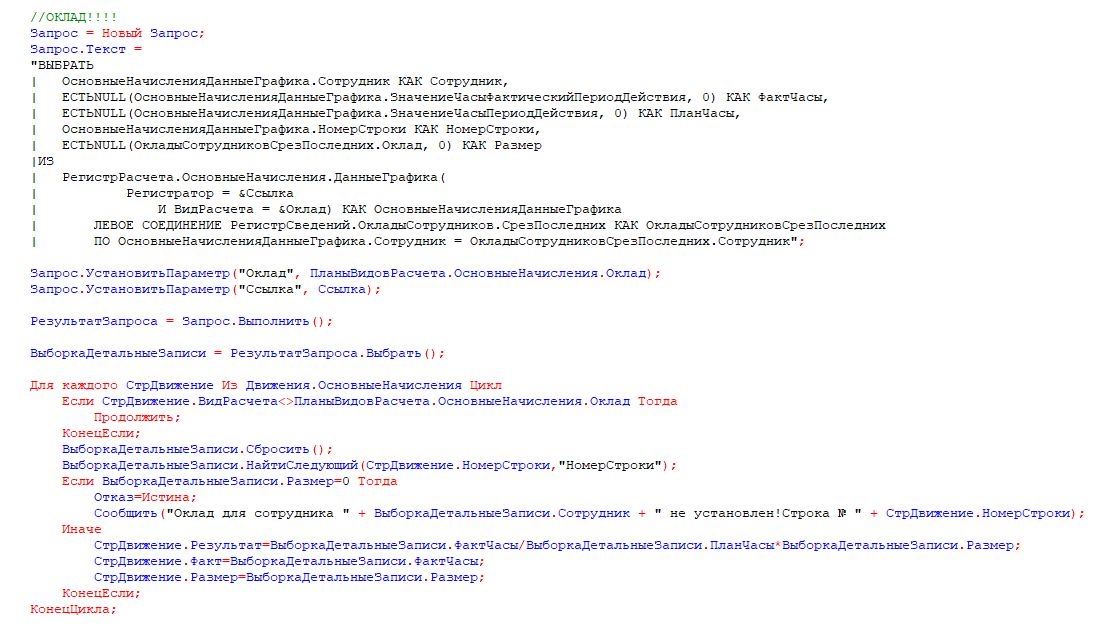Click УстановитьПараметр("Оклад") call

345,273
